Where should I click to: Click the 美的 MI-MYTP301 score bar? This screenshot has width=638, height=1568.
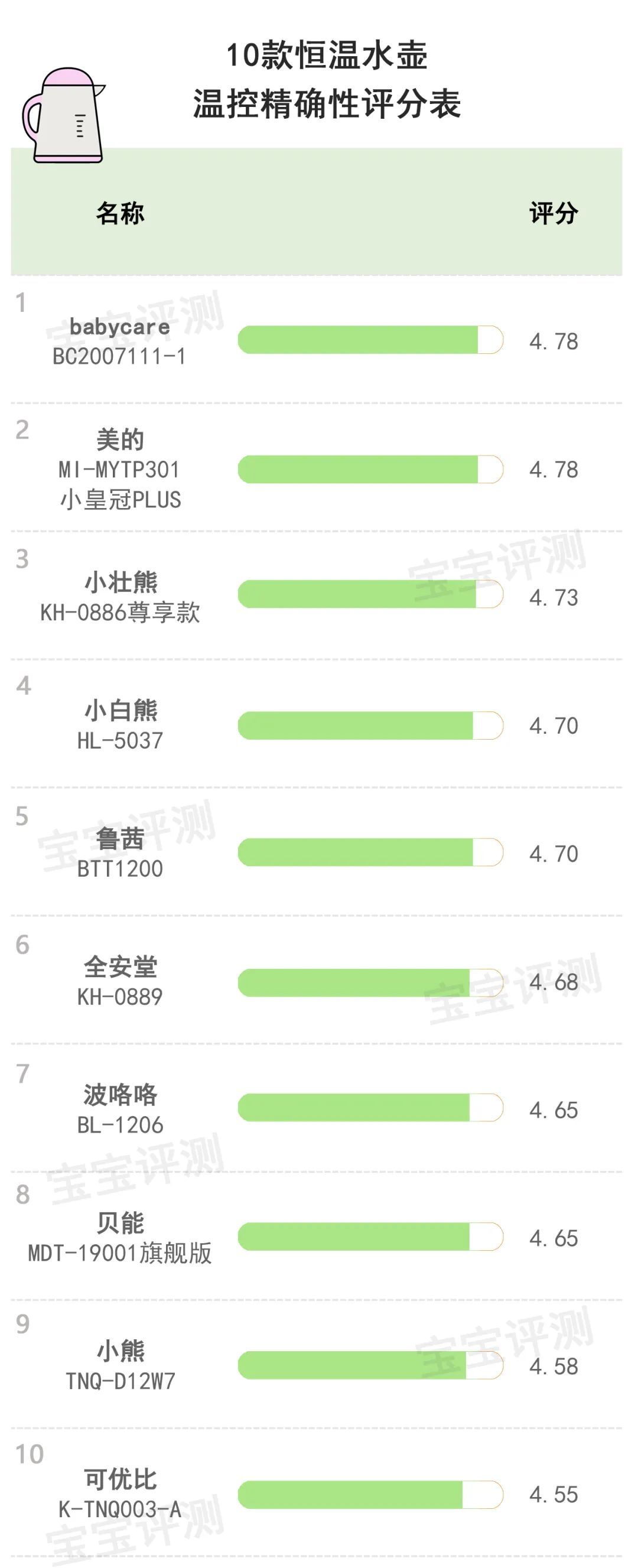point(370,469)
